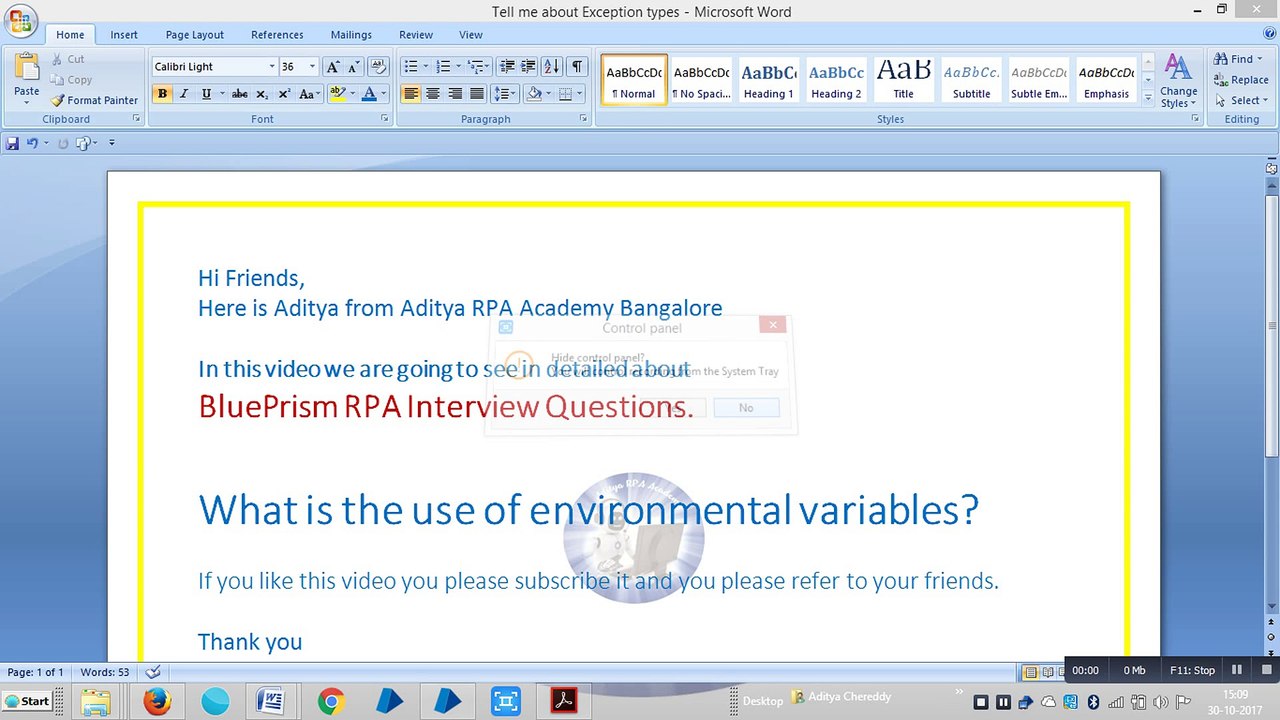The width and height of the screenshot is (1280, 720).
Task: Toggle Show/Hide paragraph marks
Action: [577, 67]
